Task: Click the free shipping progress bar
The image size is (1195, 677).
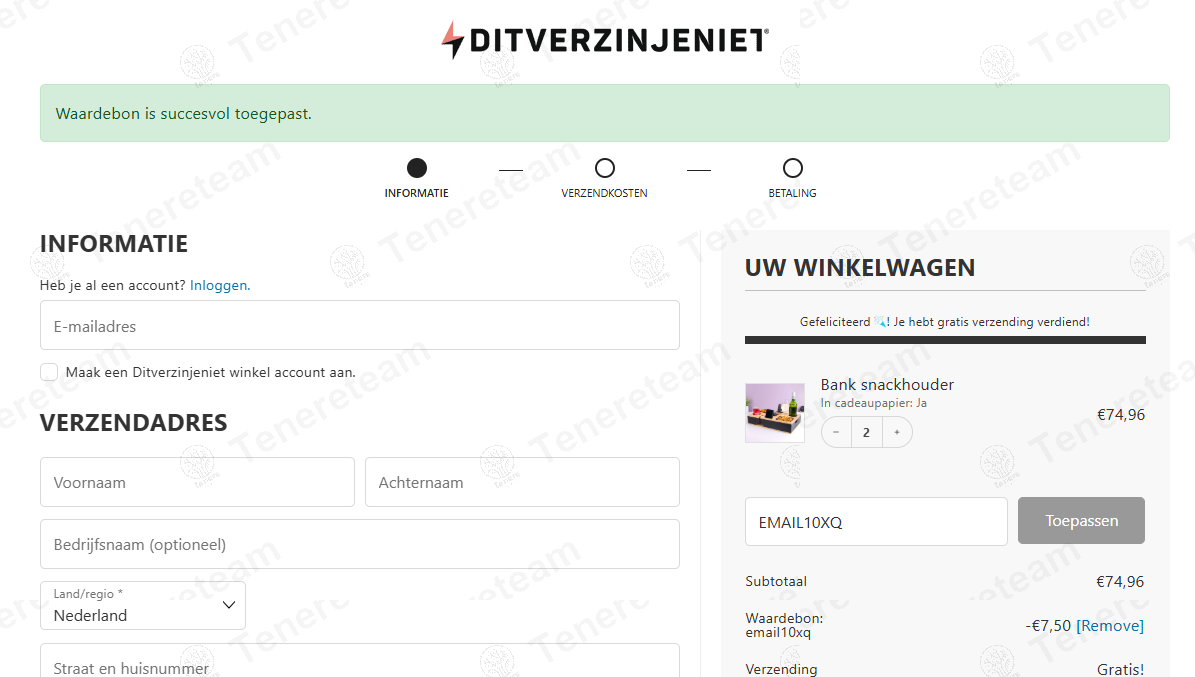Action: 945,340
